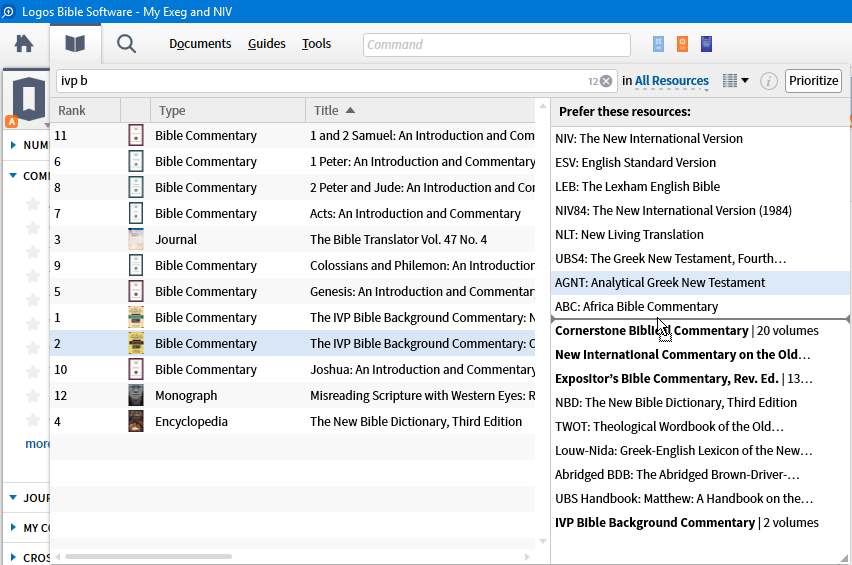Expand the CROS section in sidebar
Viewport: 852px width, 565px height.
click(14, 557)
